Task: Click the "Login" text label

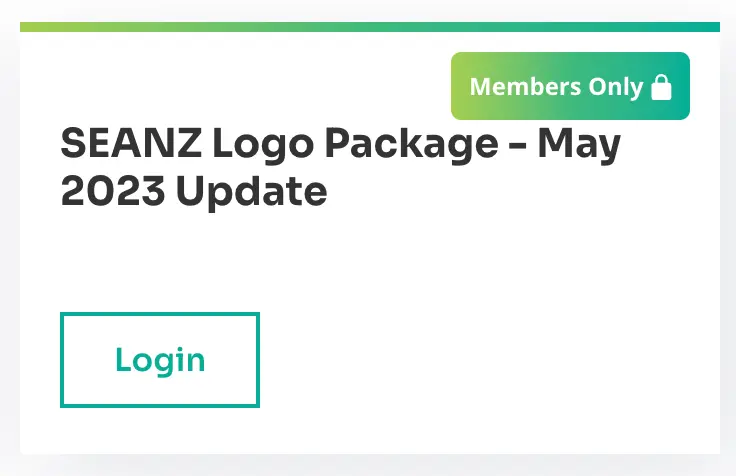Action: point(160,360)
